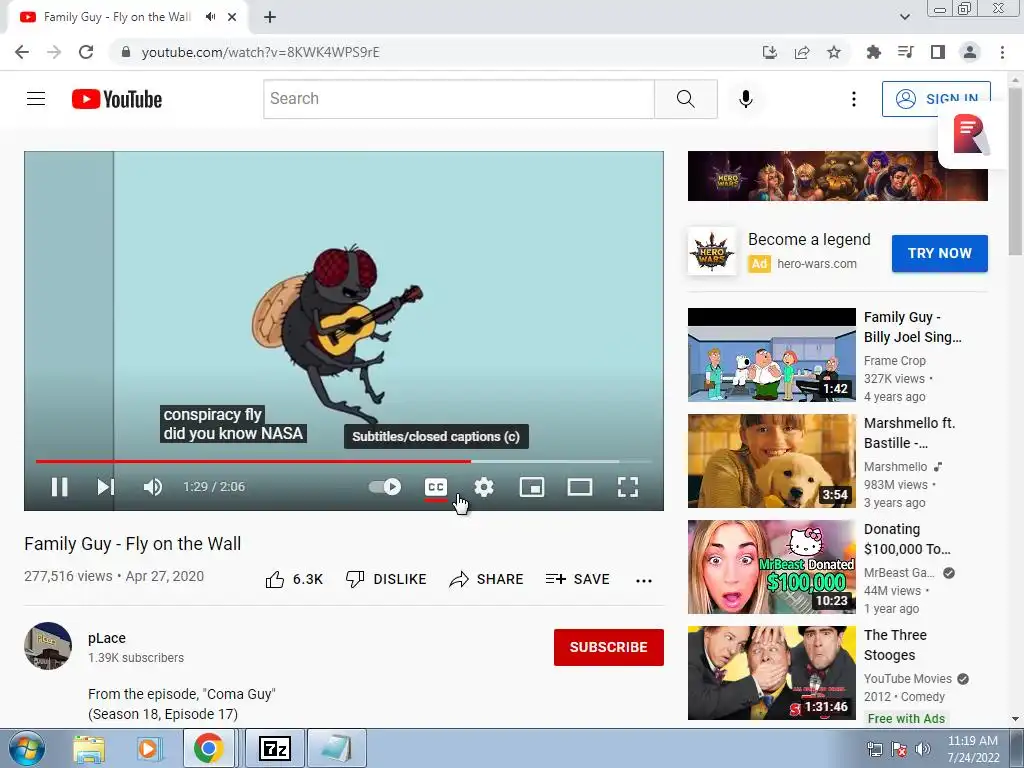Skip to next video
This screenshot has width=1024, height=768.
tap(106, 487)
